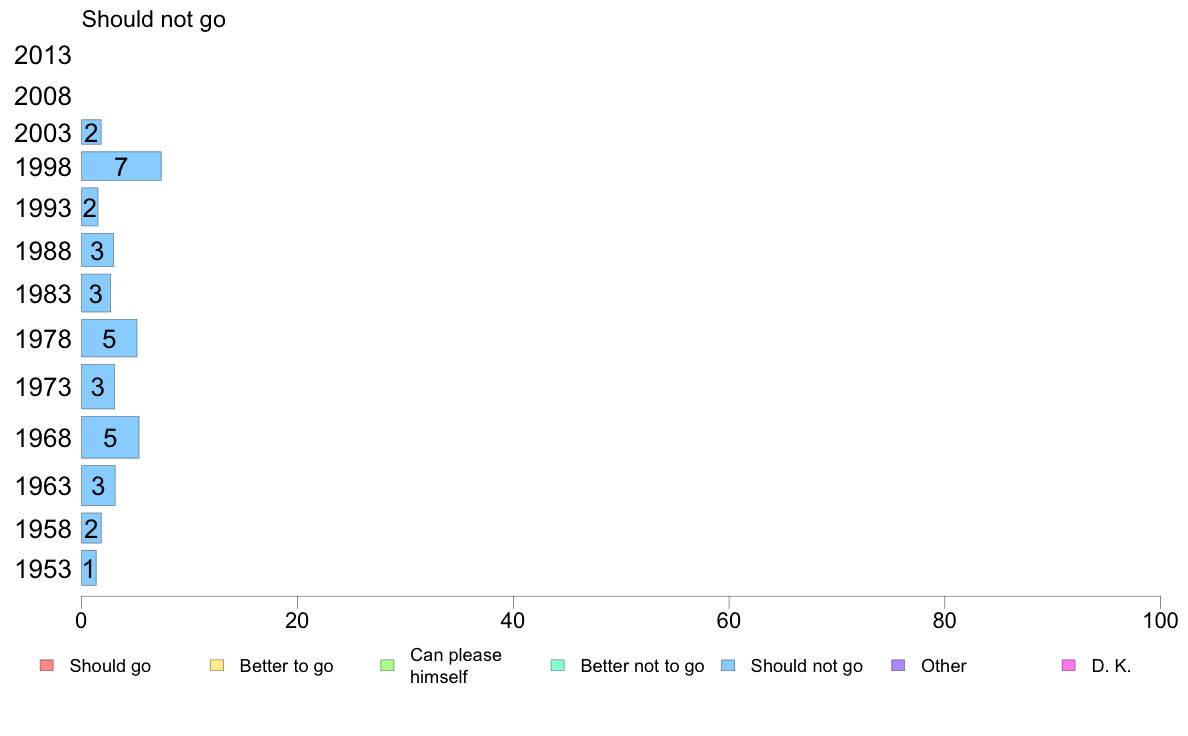1188x736 pixels.
Task: Click the 100 tick on the x-axis
Action: pos(1160,621)
